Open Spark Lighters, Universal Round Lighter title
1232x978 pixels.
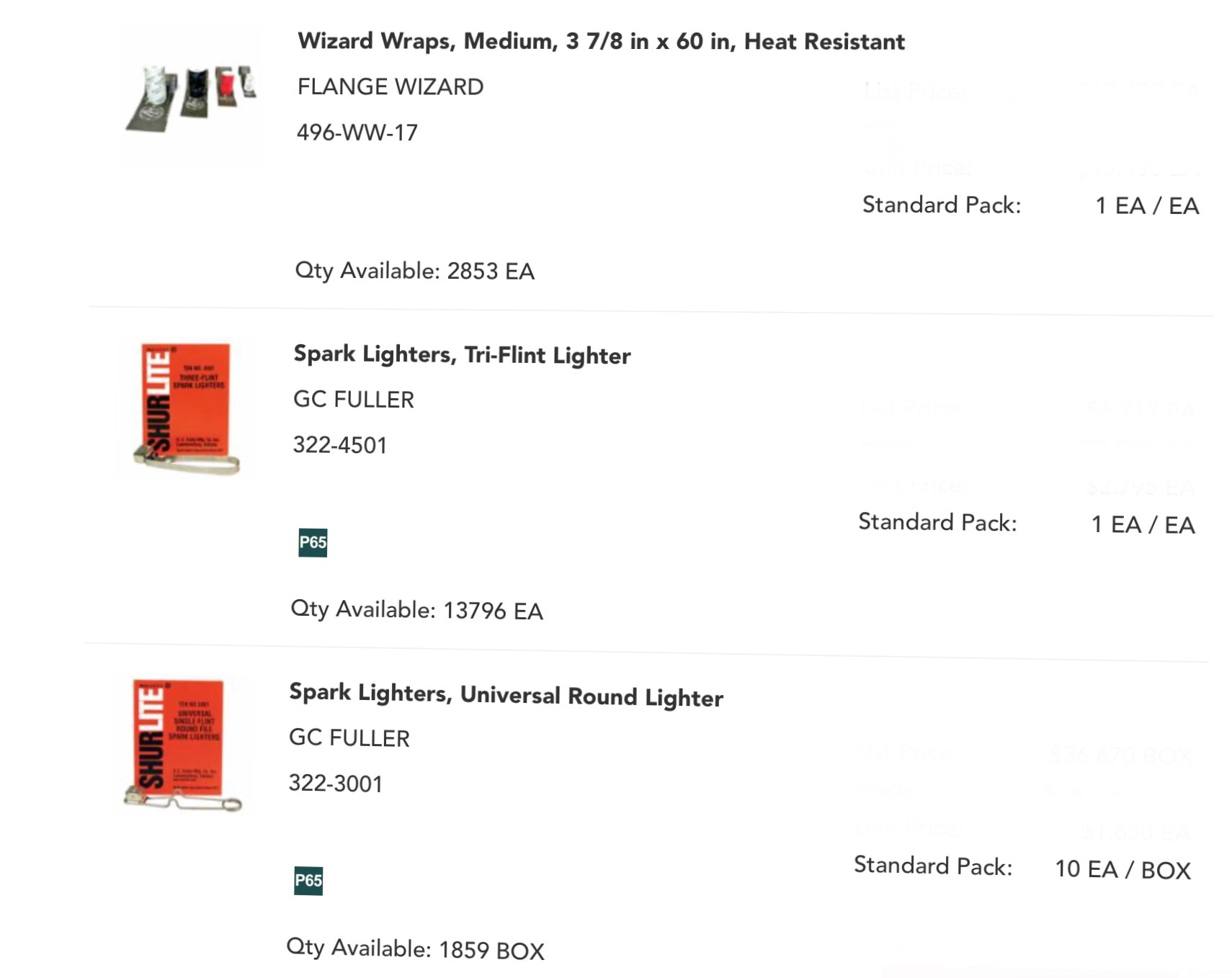pyautogui.click(x=506, y=695)
